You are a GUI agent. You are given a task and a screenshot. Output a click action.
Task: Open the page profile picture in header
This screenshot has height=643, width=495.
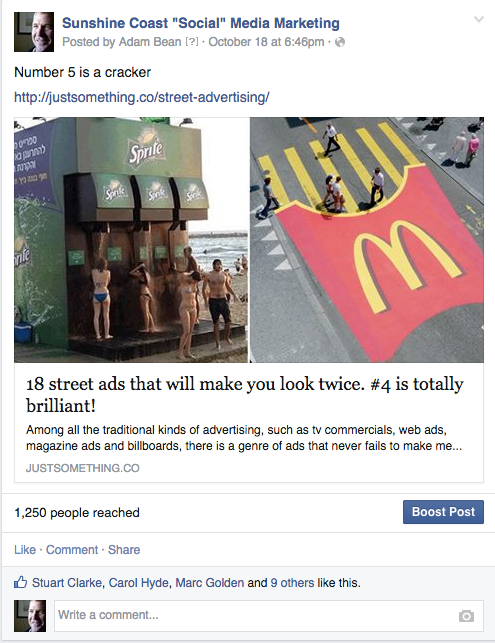click(x=34, y=32)
